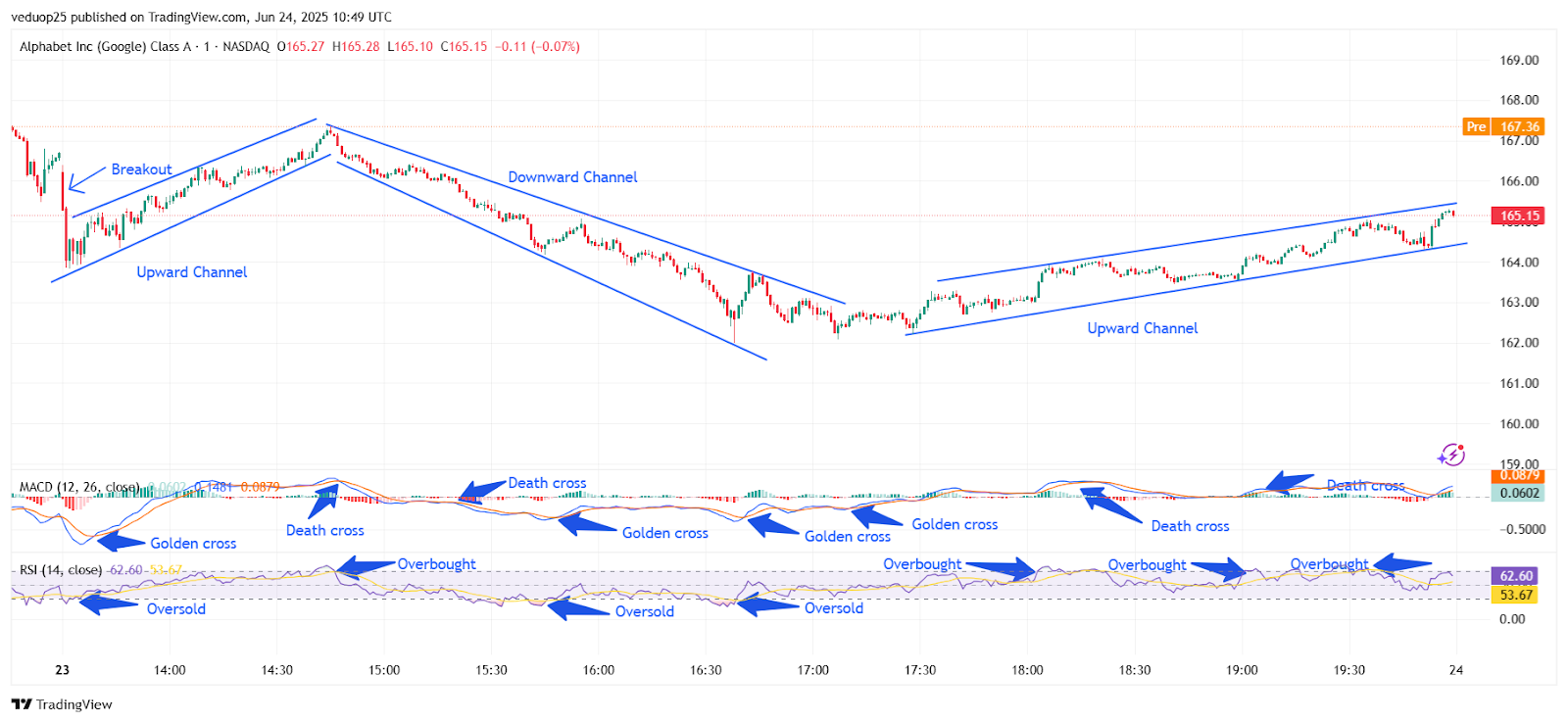
Task: Click the Alphabet Inc (Google) Class A title
Action: [x=106, y=46]
